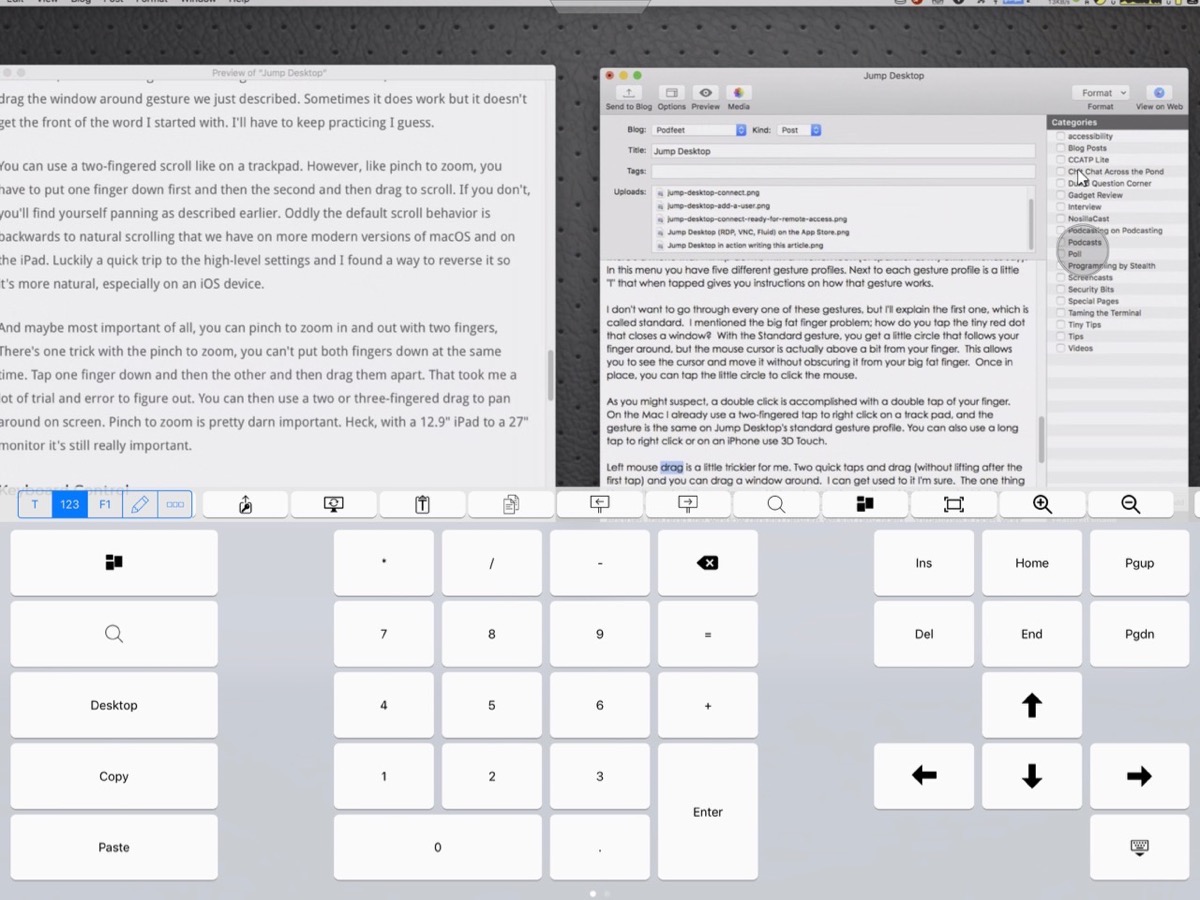Tap the zoom in magnifier icon
1200x900 pixels.
pyautogui.click(x=1042, y=505)
